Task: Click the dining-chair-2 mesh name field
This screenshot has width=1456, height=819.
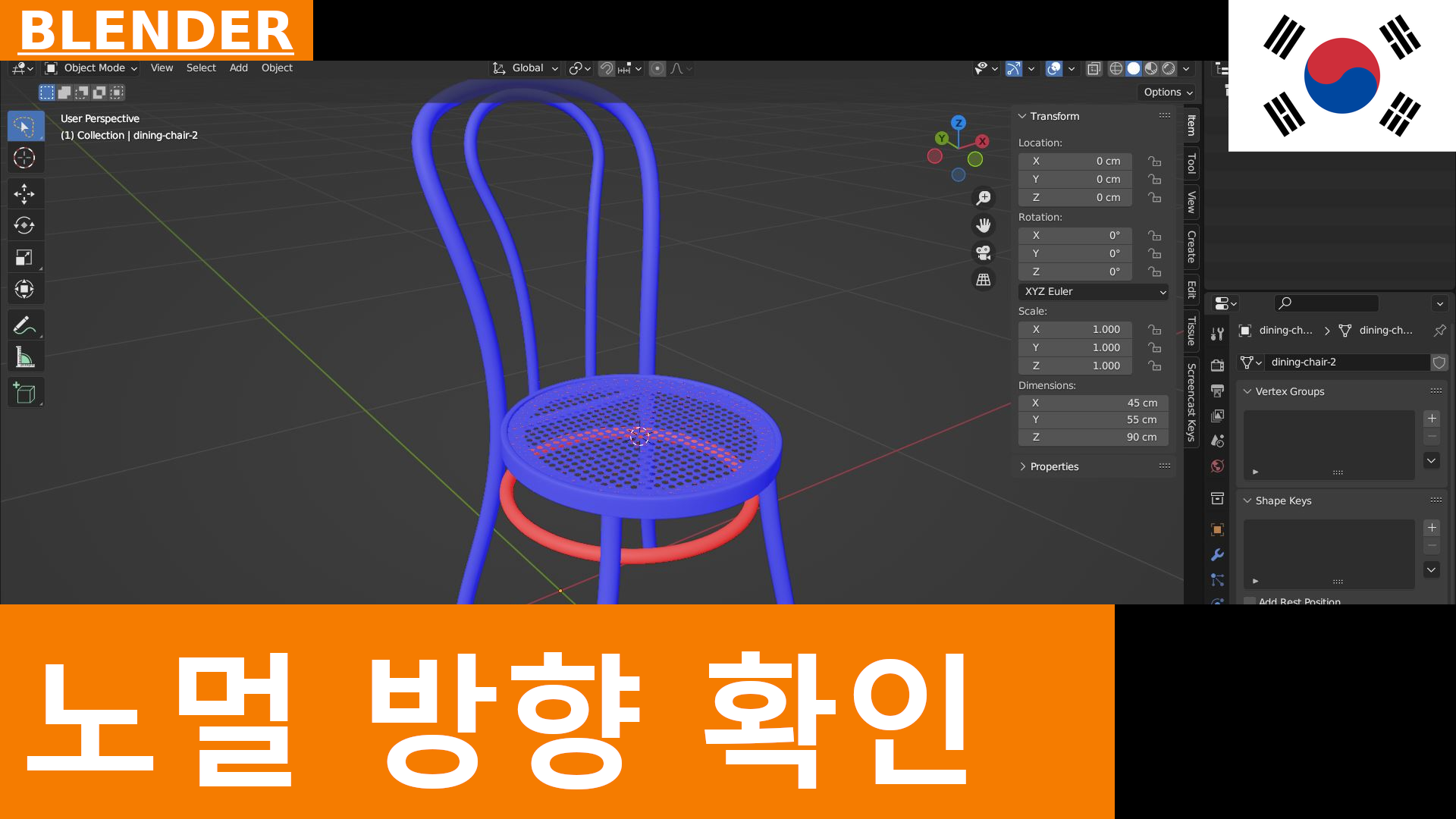Action: tap(1348, 362)
